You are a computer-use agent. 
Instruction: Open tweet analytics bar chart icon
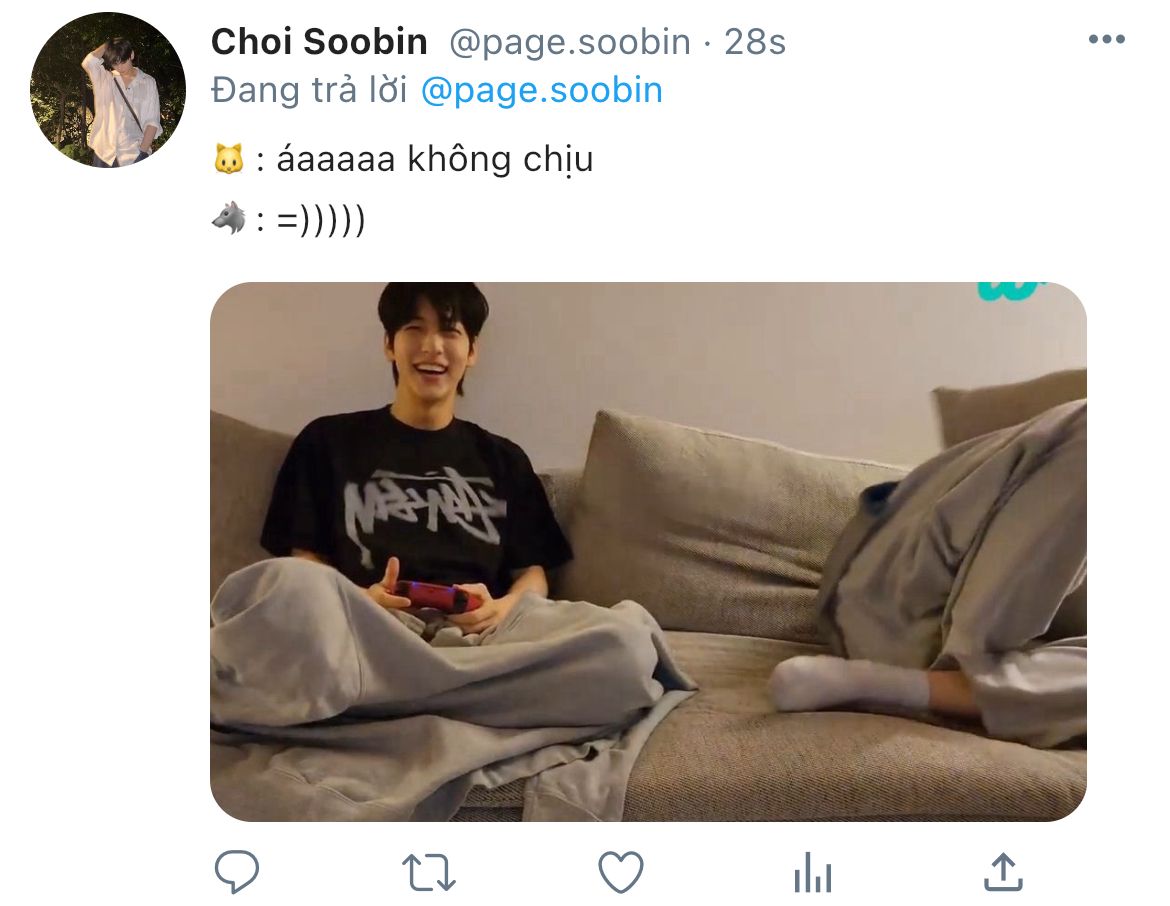[813, 872]
